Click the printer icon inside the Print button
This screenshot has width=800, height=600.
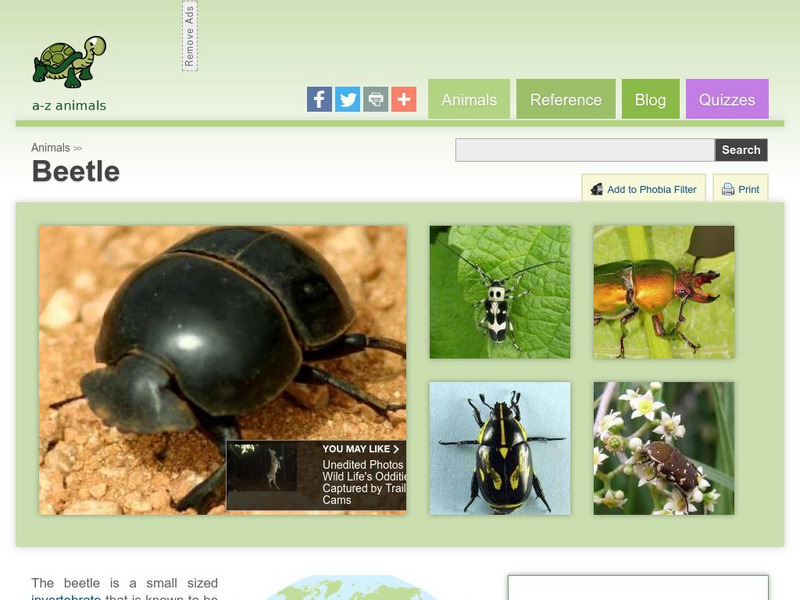tap(727, 189)
